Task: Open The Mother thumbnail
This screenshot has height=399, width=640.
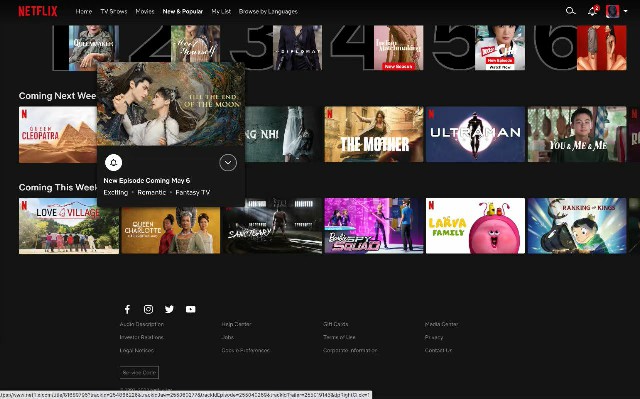Action: point(374,134)
